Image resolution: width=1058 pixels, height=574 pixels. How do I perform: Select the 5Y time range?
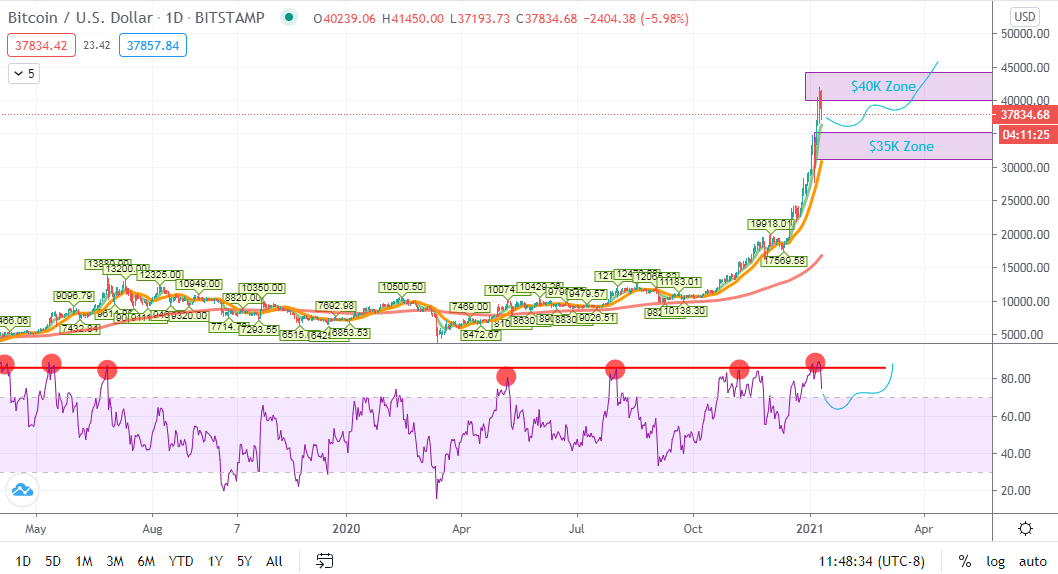click(x=244, y=561)
